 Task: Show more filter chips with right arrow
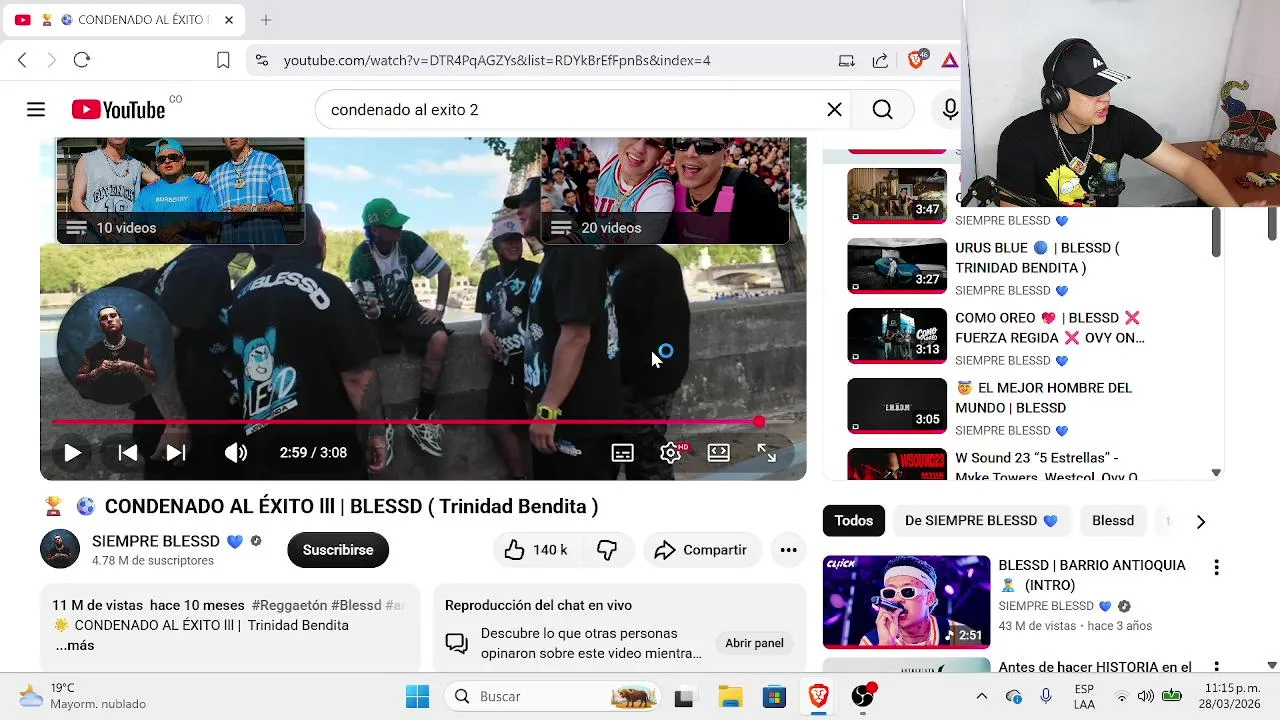[x=1201, y=521]
